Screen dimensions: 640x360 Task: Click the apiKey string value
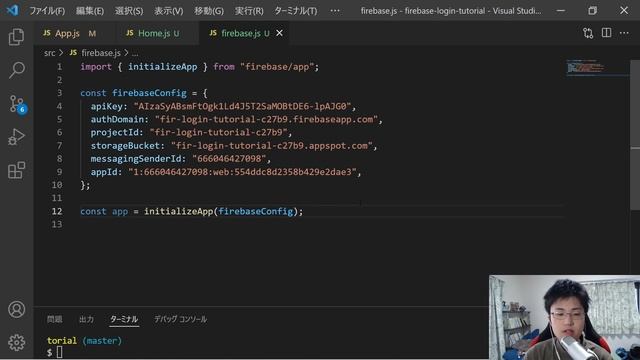(242, 107)
